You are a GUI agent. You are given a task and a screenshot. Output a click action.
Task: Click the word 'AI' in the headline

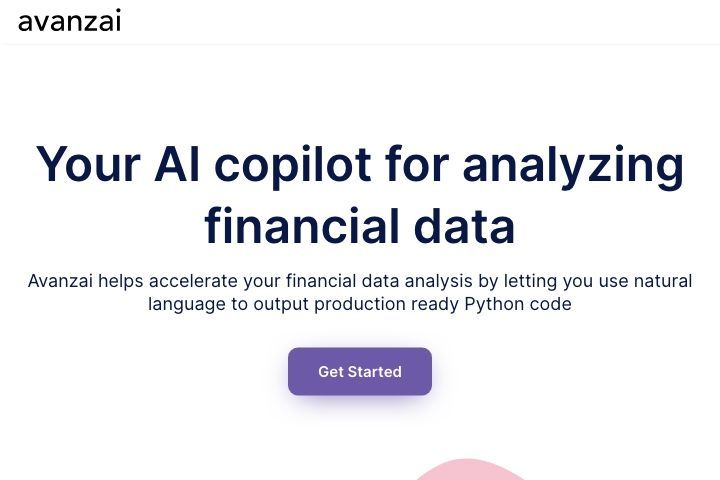pyautogui.click(x=177, y=164)
